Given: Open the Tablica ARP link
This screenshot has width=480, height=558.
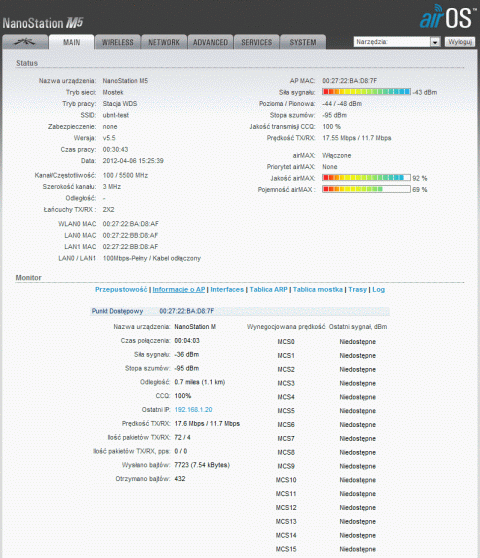Looking at the screenshot, I should pos(268,290).
